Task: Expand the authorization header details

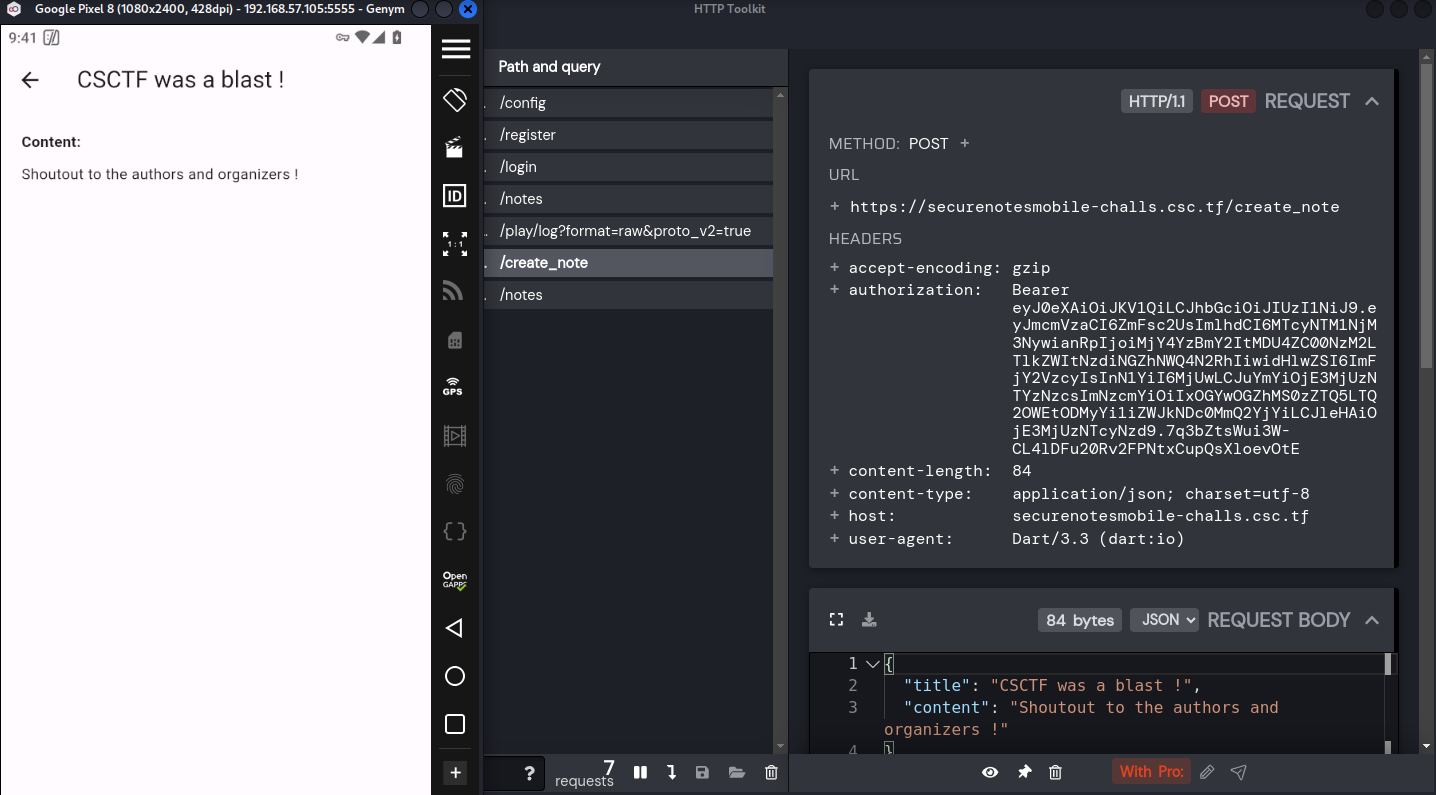Action: pos(835,290)
